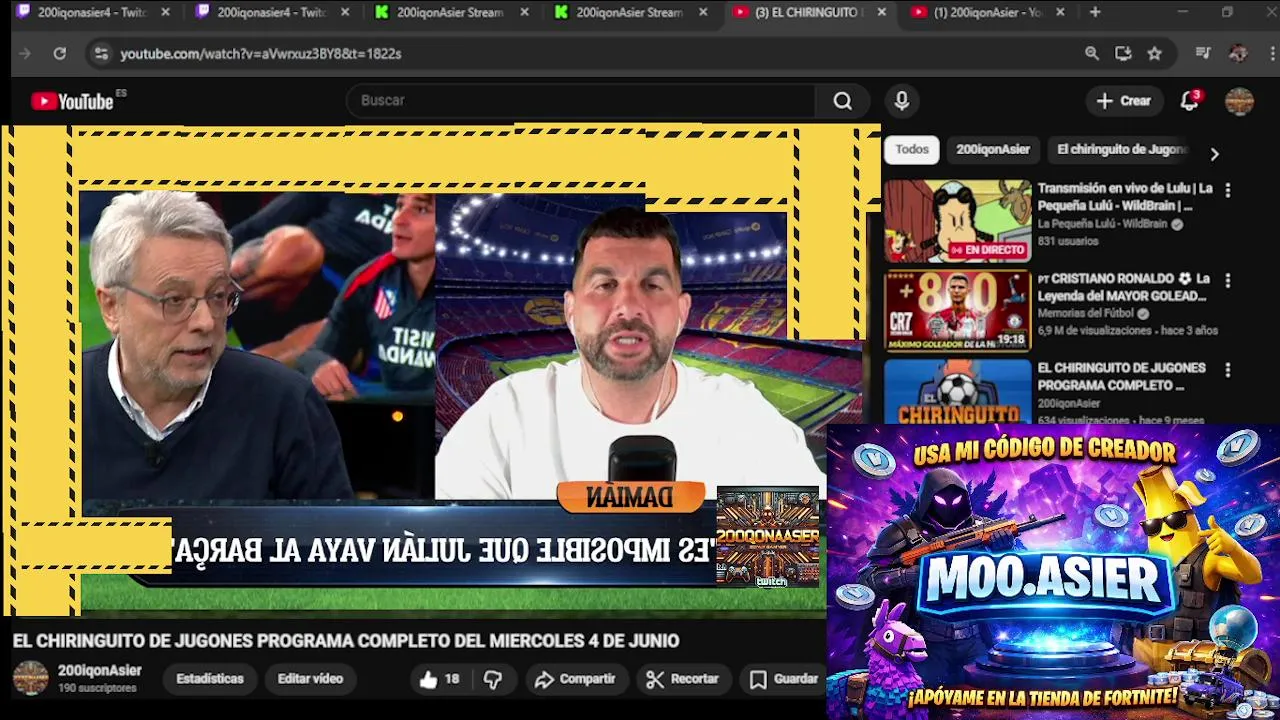
Task: Open 'CRISTIANO RONALDO La Leyenda del MAYOR' title
Action: 1125,287
